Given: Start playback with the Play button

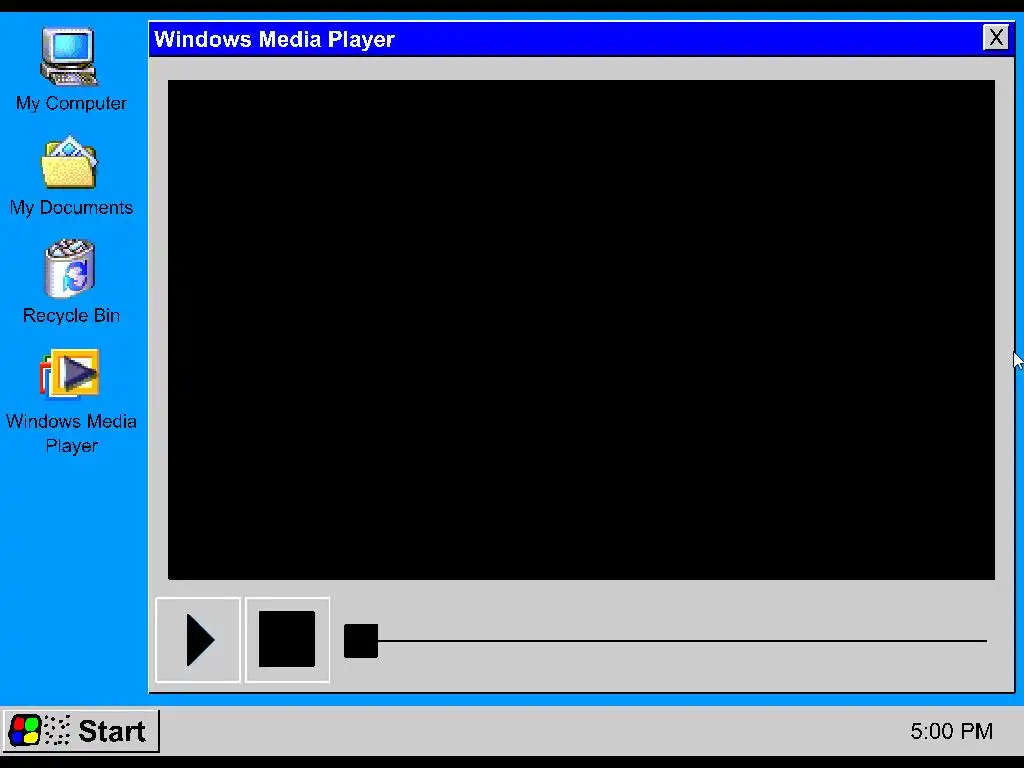Looking at the screenshot, I should coord(198,640).
